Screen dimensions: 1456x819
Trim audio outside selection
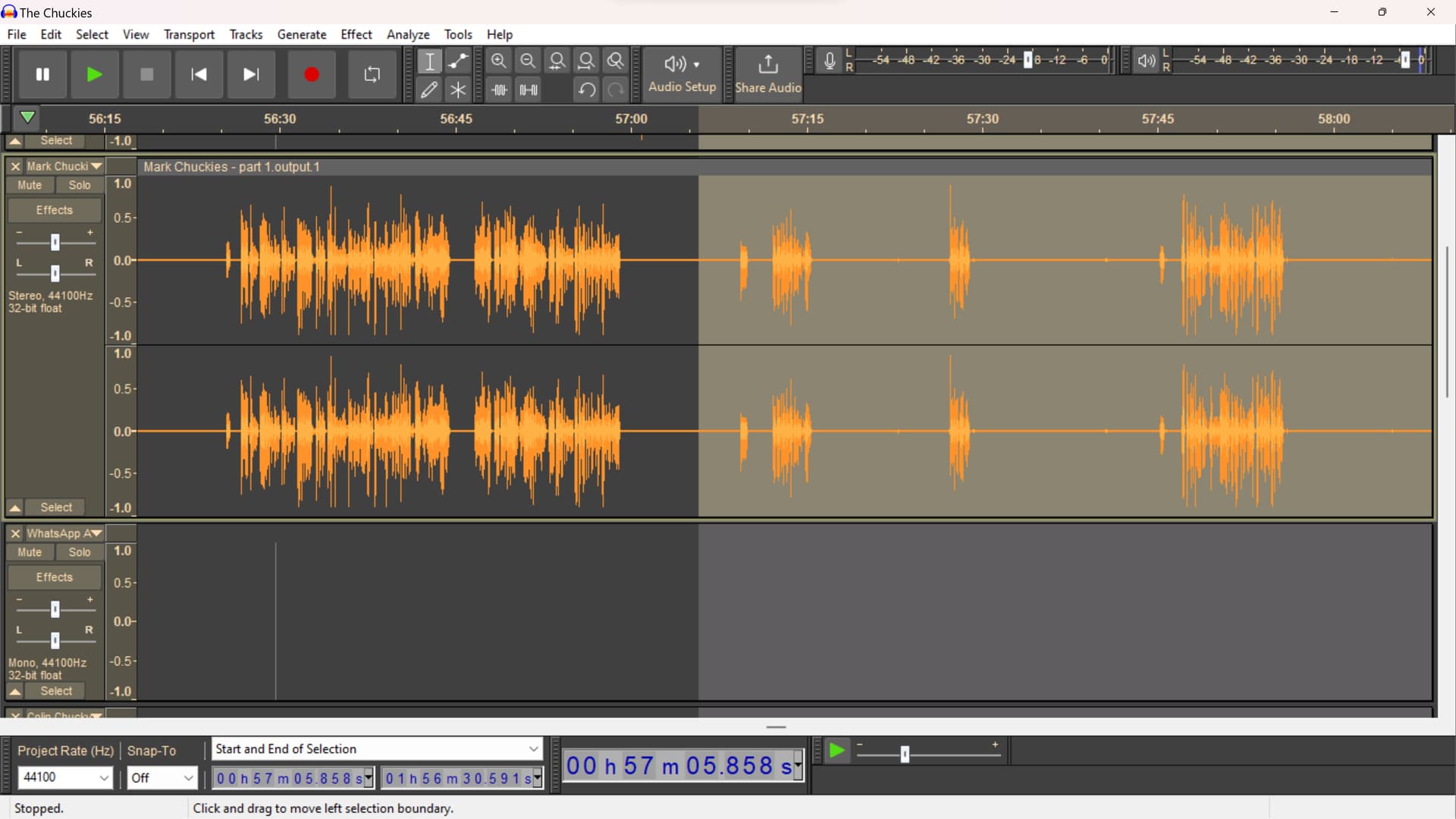click(x=499, y=89)
